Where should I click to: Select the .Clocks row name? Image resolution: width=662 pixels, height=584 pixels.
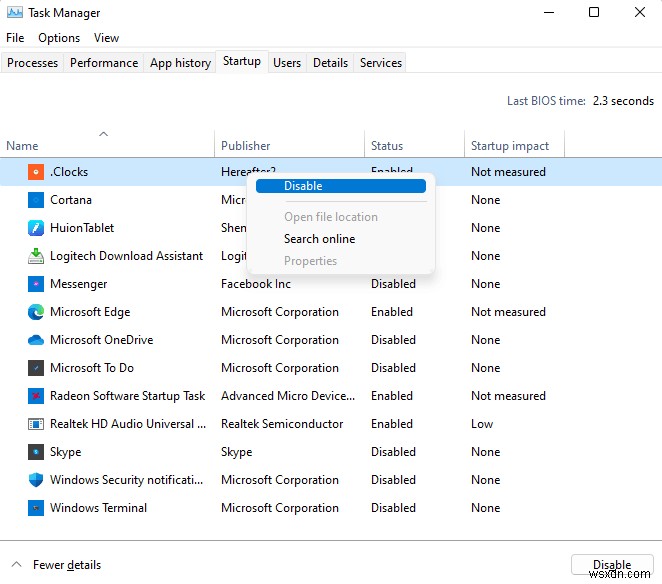pyautogui.click(x=69, y=172)
